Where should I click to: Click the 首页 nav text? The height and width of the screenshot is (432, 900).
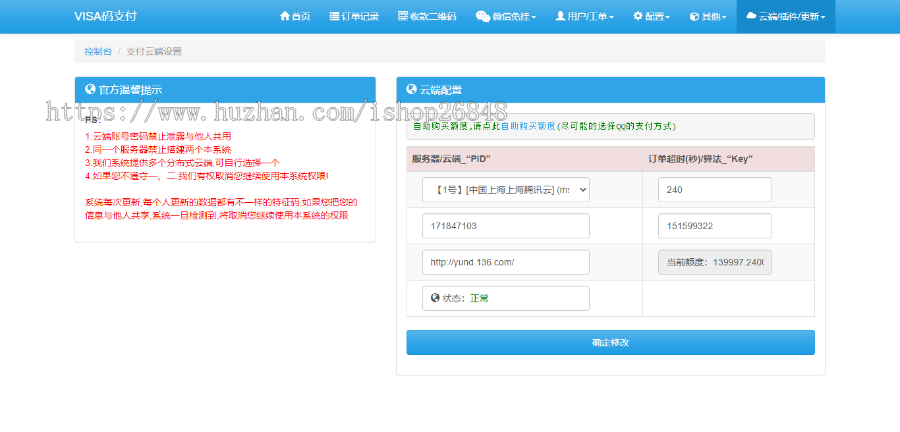coord(301,17)
